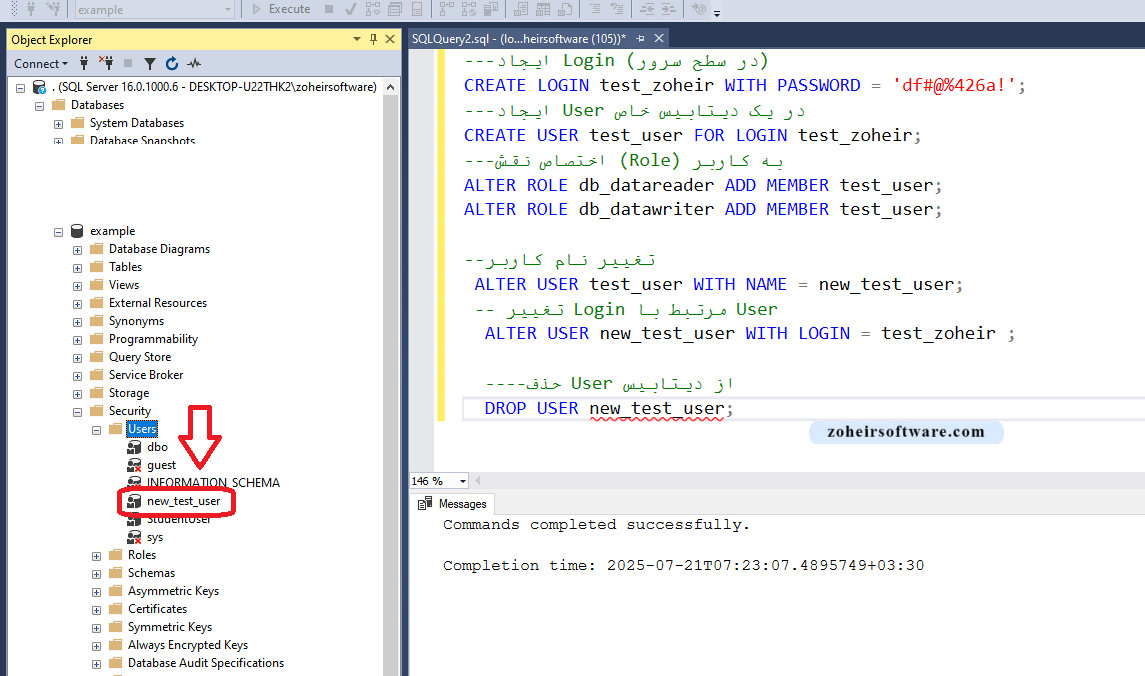Collapse the Databases folder
The height and width of the screenshot is (676, 1145).
[x=39, y=106]
